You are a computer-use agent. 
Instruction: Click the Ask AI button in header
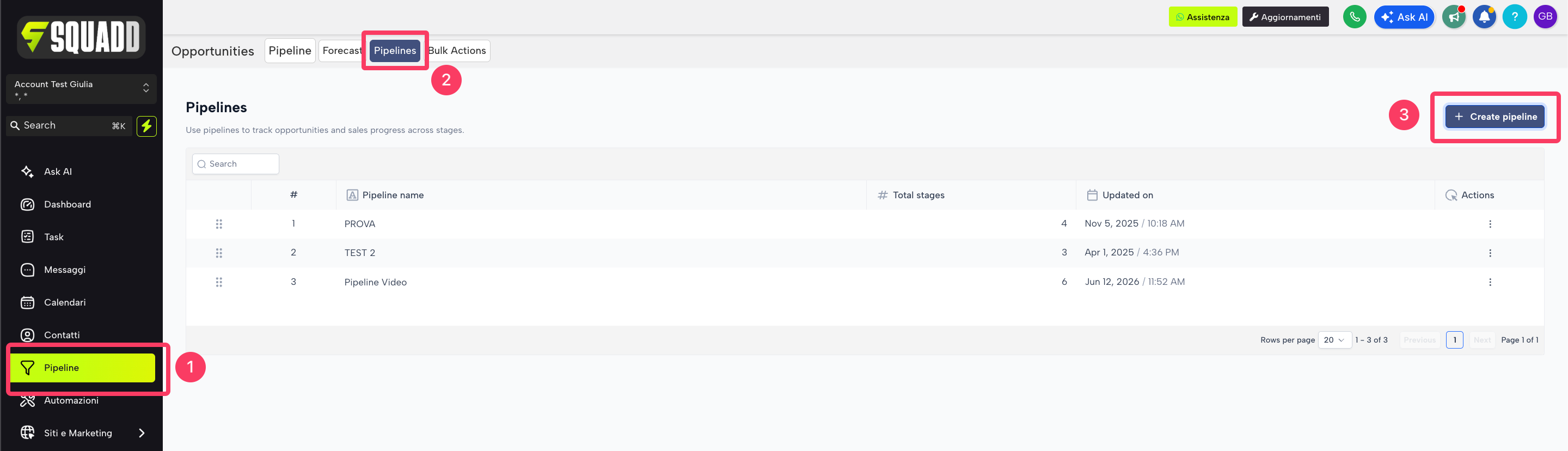(x=1404, y=17)
